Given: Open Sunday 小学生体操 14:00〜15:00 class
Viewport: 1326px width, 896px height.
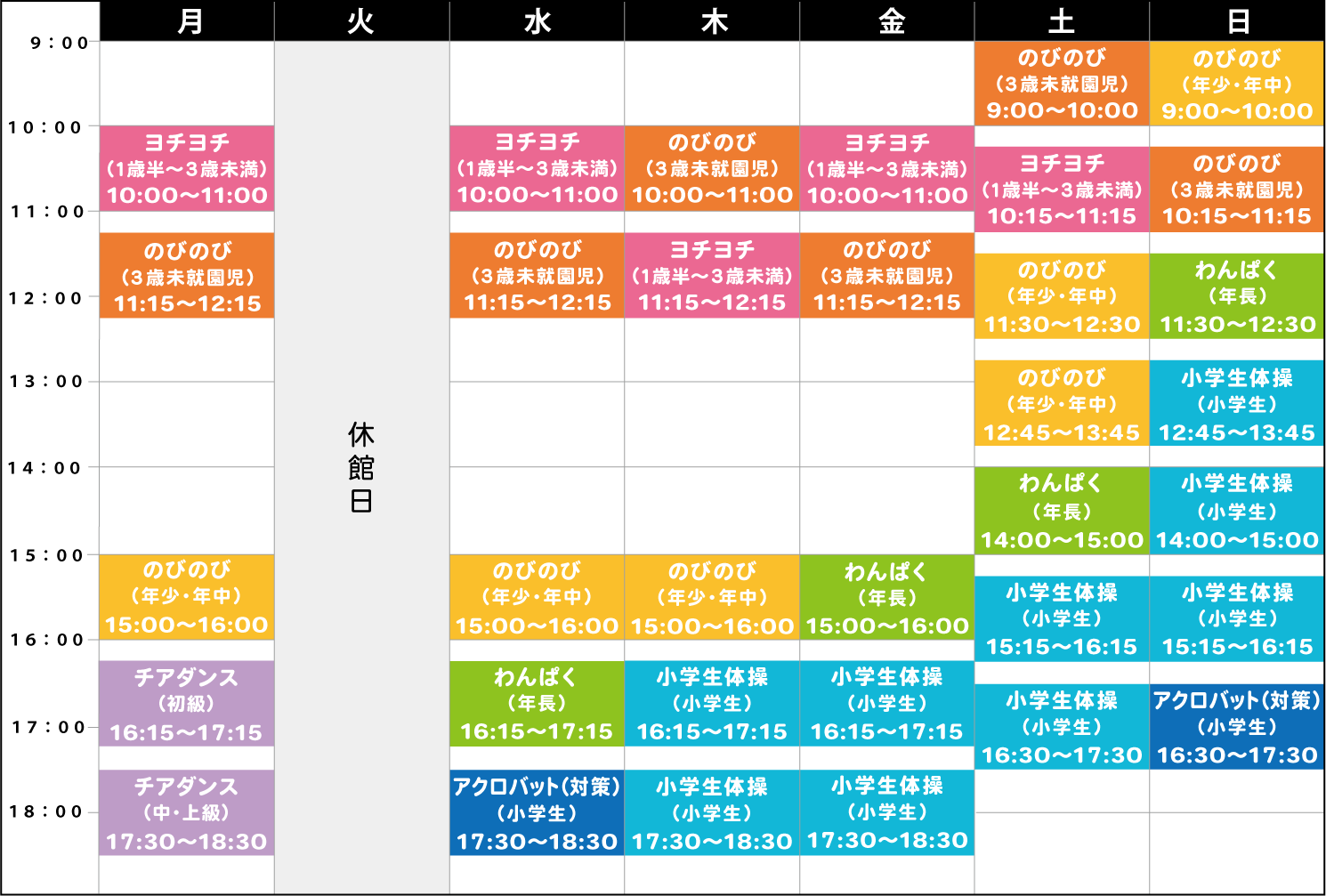Looking at the screenshot, I should [1237, 511].
